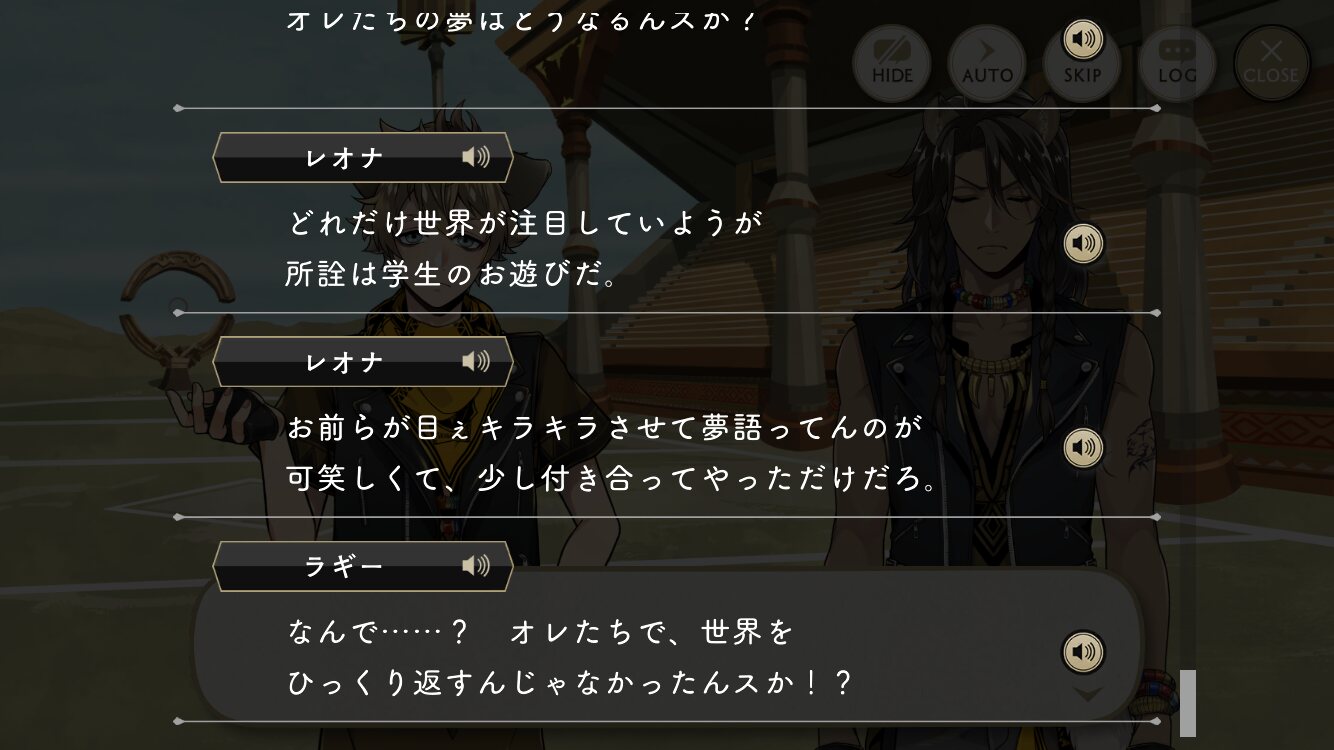
Task: Play voice for the second レオナ name tag
Action: [x=476, y=361]
